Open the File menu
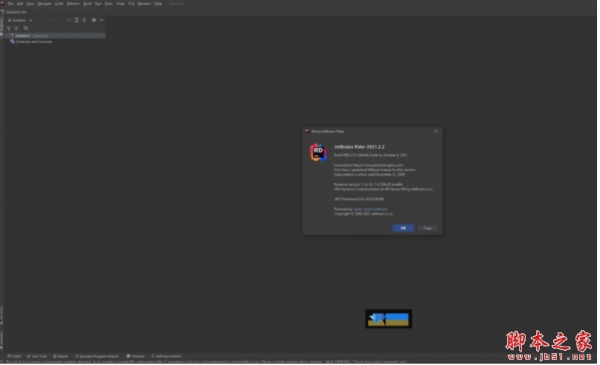Screen dimensions: 600x365 tap(11, 3)
